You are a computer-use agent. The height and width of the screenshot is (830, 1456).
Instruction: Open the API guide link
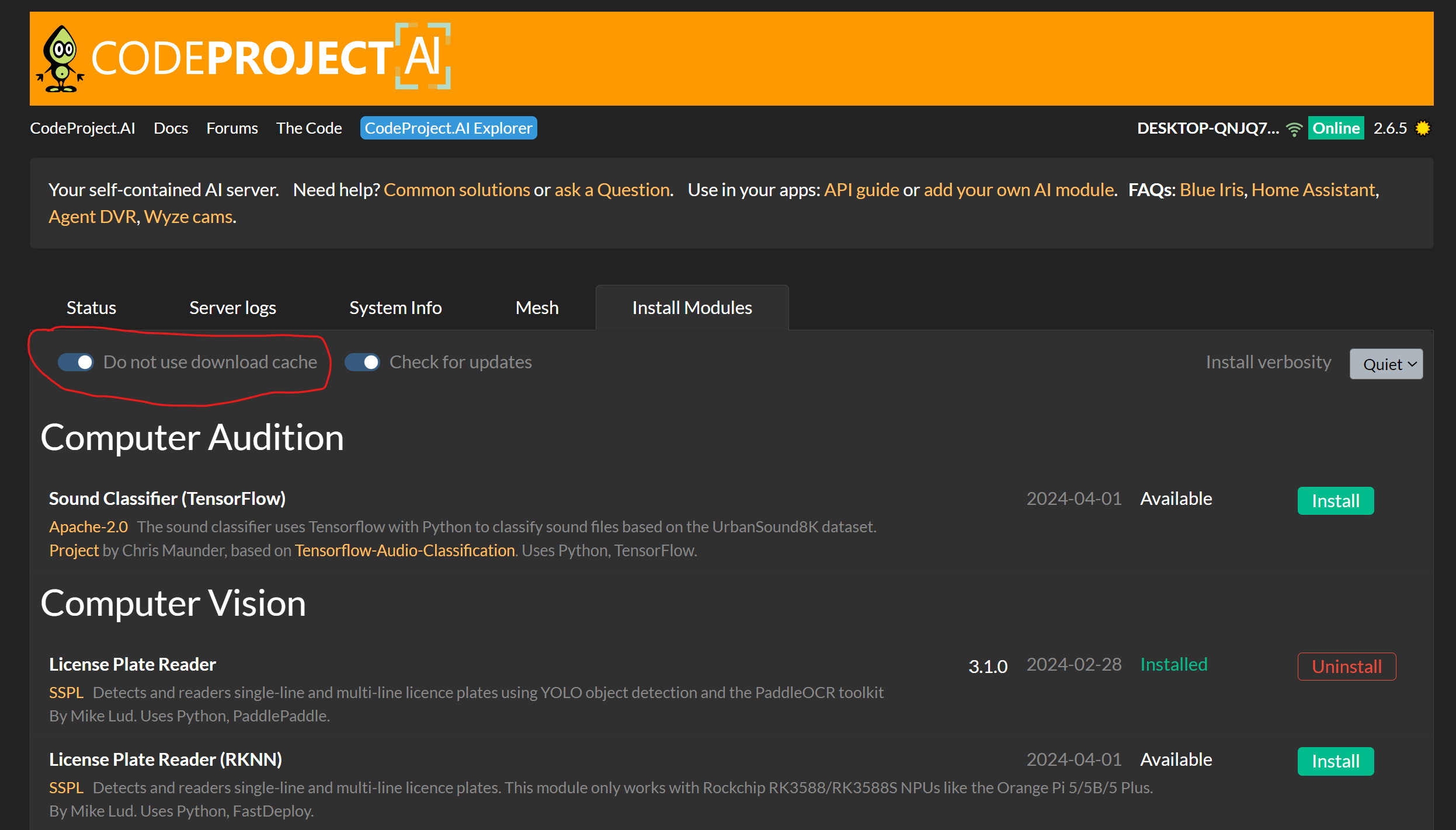click(x=861, y=190)
